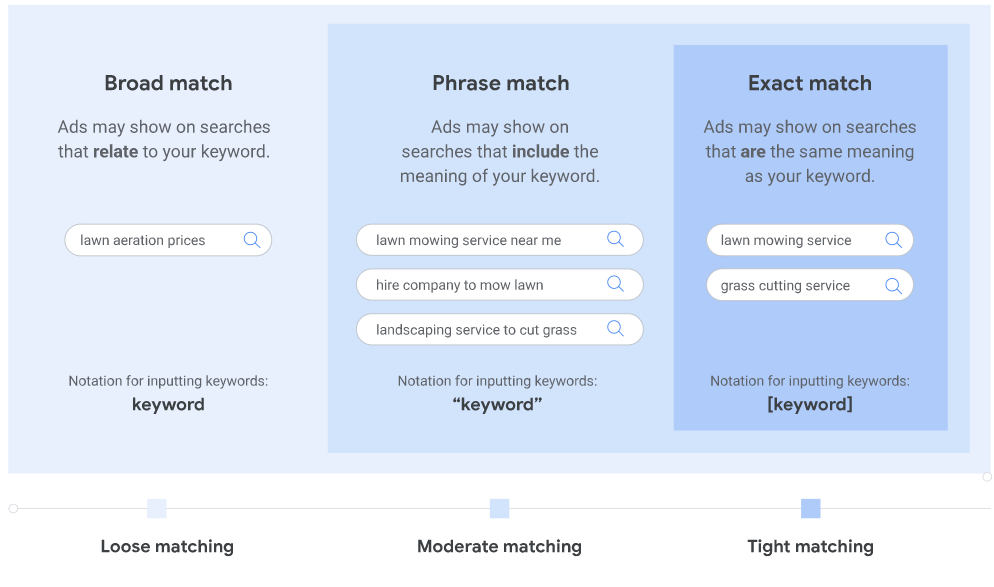The image size is (994, 587).
Task: Click magnifier beside grass cutting service
Action: pyautogui.click(x=893, y=286)
